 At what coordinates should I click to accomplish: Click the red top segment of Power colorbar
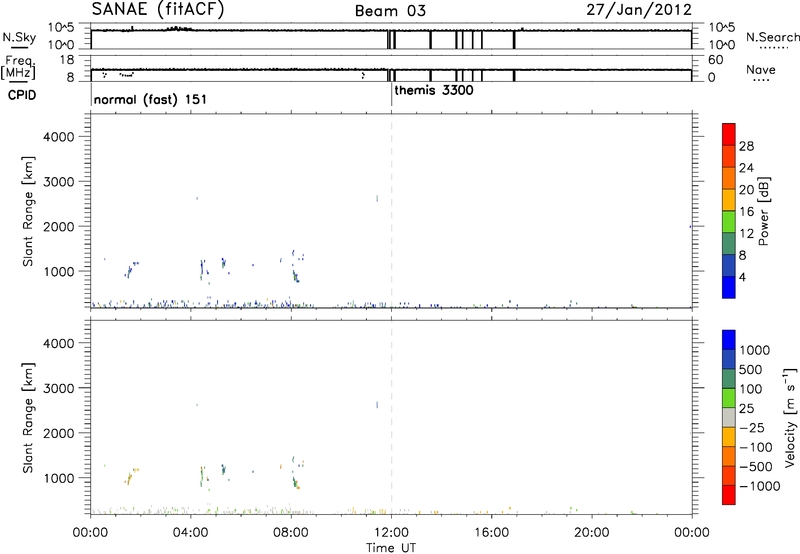click(x=729, y=134)
